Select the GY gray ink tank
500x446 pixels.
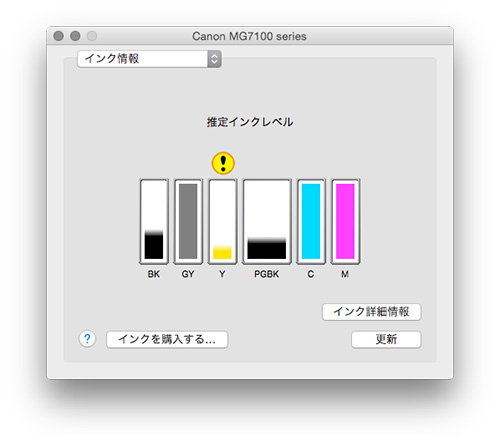coord(188,221)
